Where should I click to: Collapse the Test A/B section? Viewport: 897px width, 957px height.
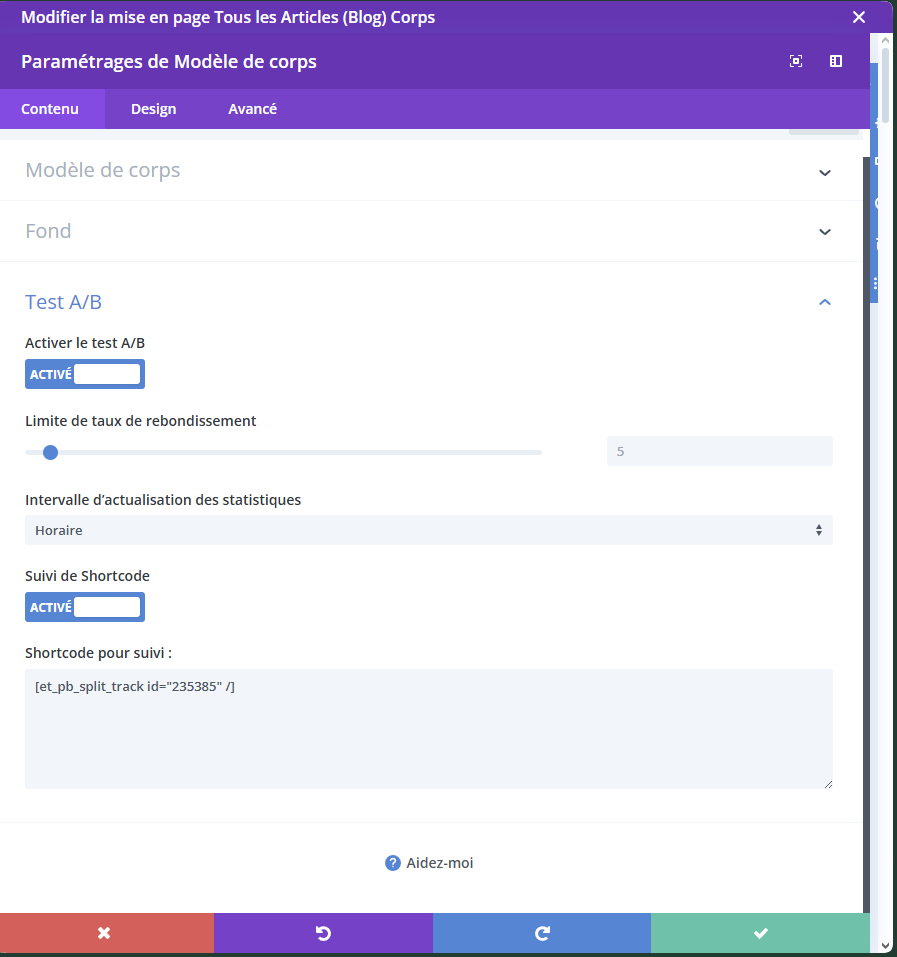point(824,302)
